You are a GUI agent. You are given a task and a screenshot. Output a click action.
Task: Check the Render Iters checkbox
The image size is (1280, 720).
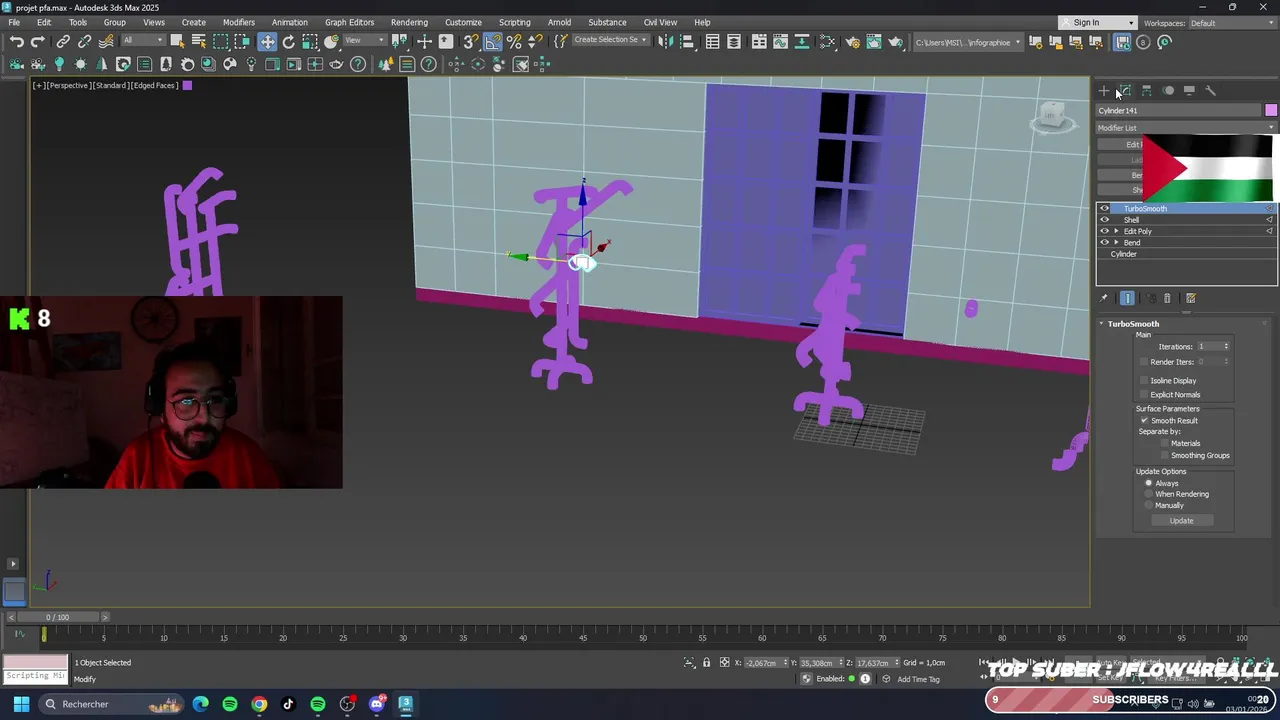click(1144, 362)
